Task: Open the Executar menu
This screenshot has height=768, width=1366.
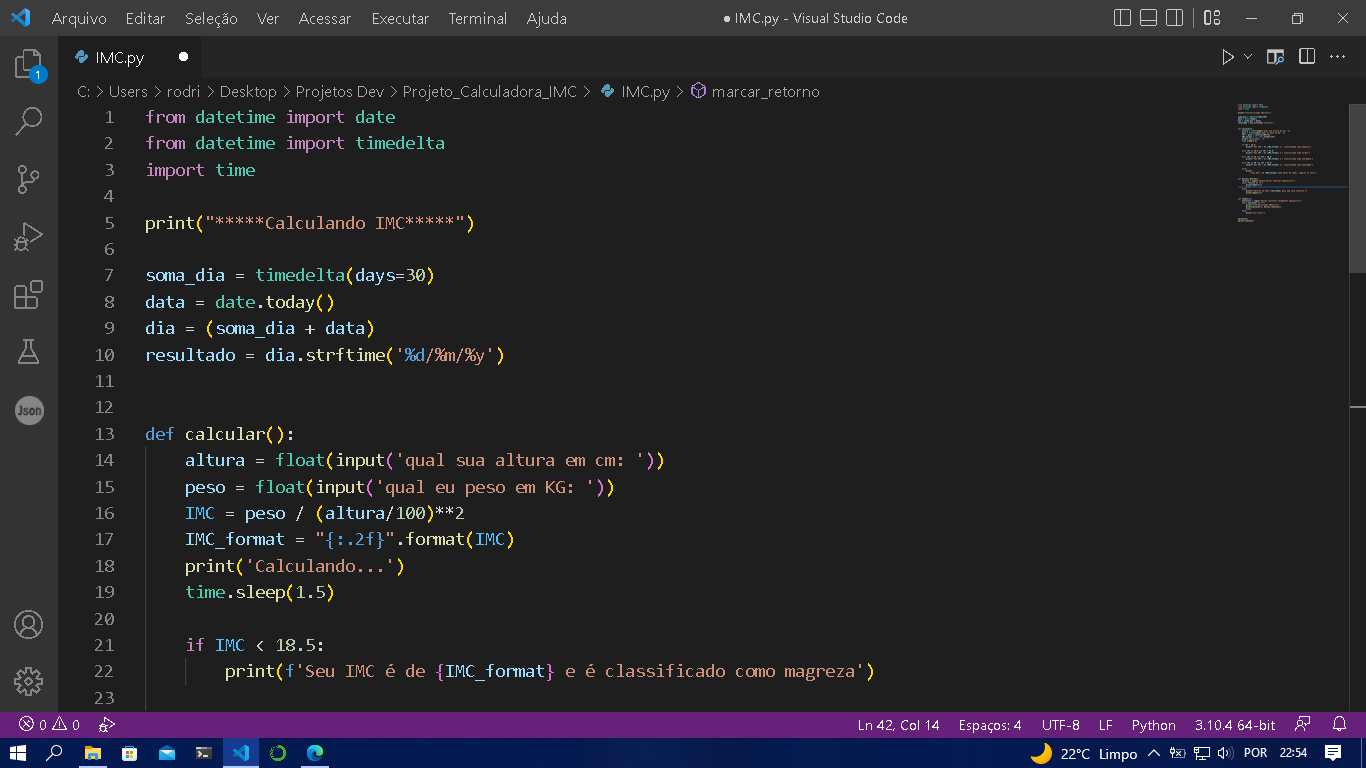Action: coord(400,18)
